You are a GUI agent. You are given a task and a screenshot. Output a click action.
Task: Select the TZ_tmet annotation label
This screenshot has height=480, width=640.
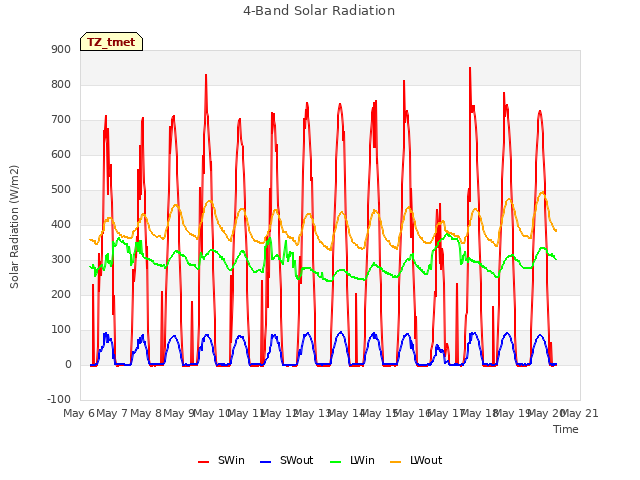pyautogui.click(x=111, y=42)
